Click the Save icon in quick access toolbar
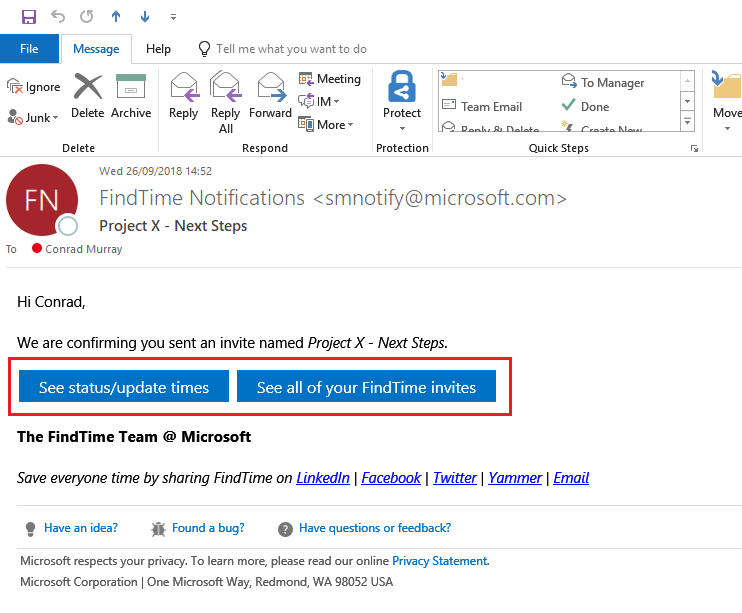Screen dimensions: 742x613 point(29,17)
